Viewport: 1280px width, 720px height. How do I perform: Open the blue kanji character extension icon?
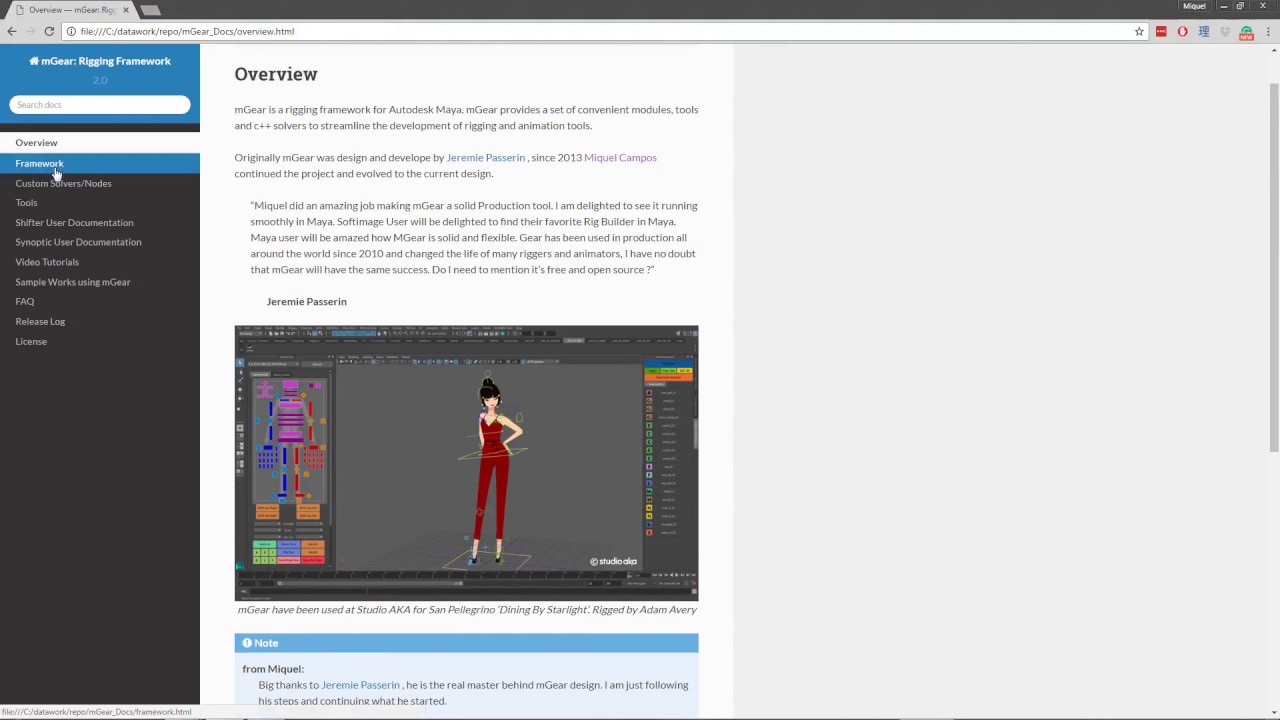pyautogui.click(x=1204, y=31)
